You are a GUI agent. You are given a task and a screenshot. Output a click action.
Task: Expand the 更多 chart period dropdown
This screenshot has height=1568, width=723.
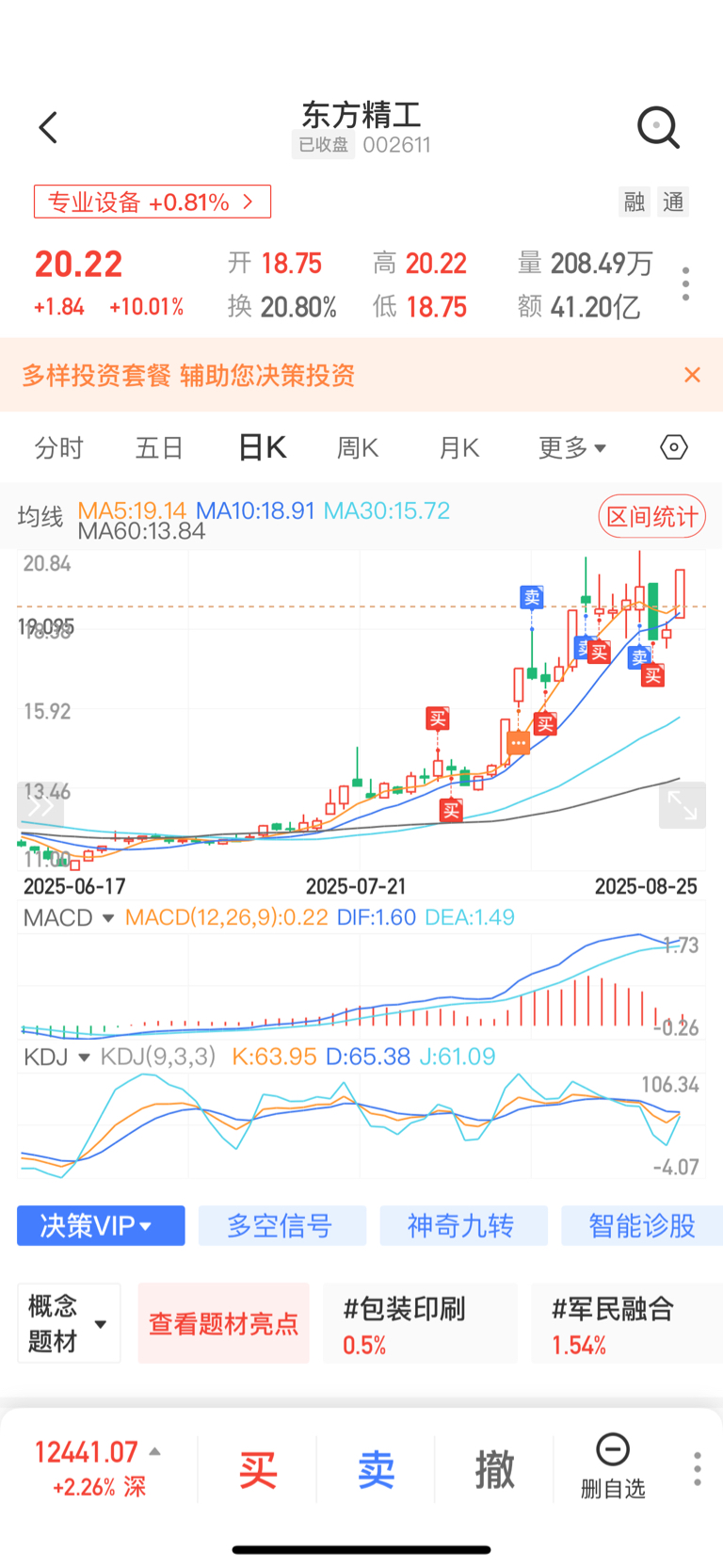(x=571, y=447)
